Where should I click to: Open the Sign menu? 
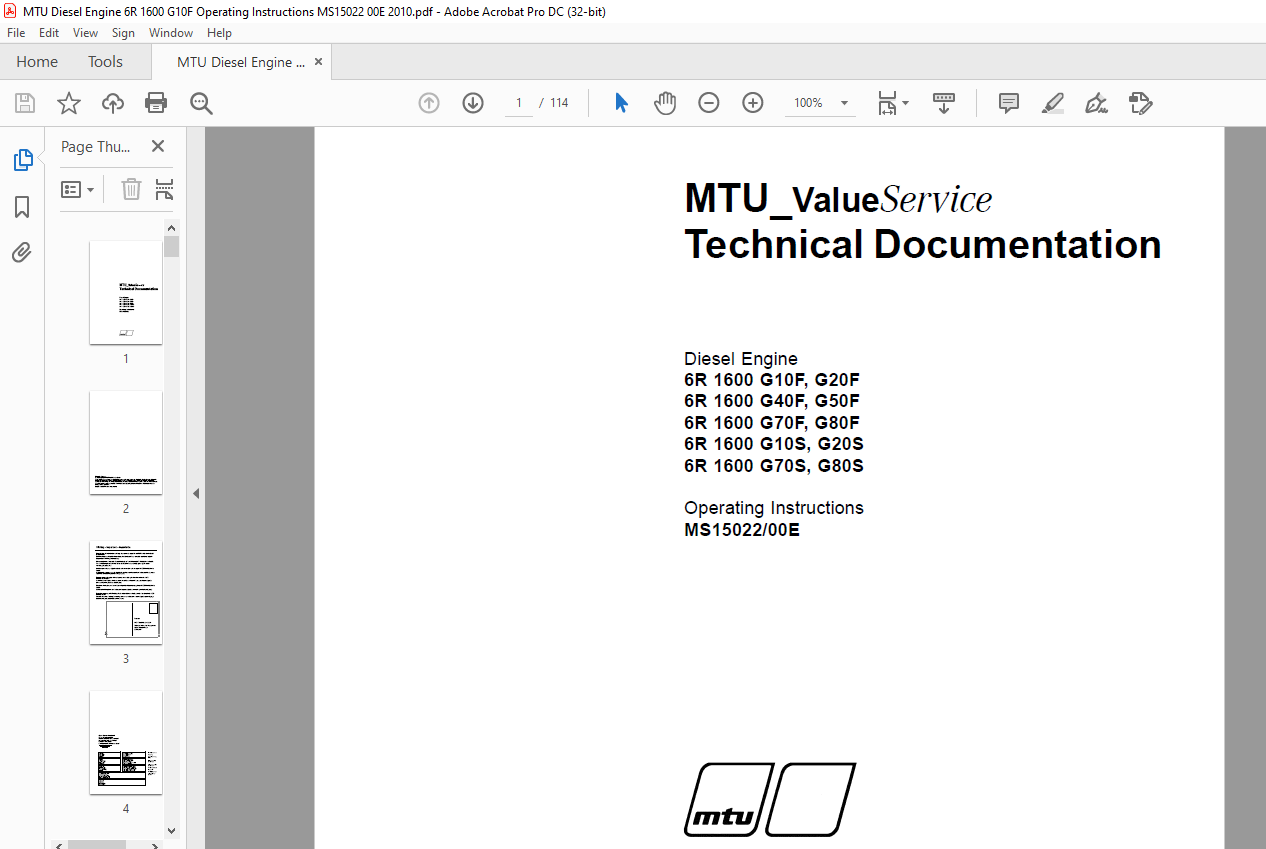(x=123, y=33)
